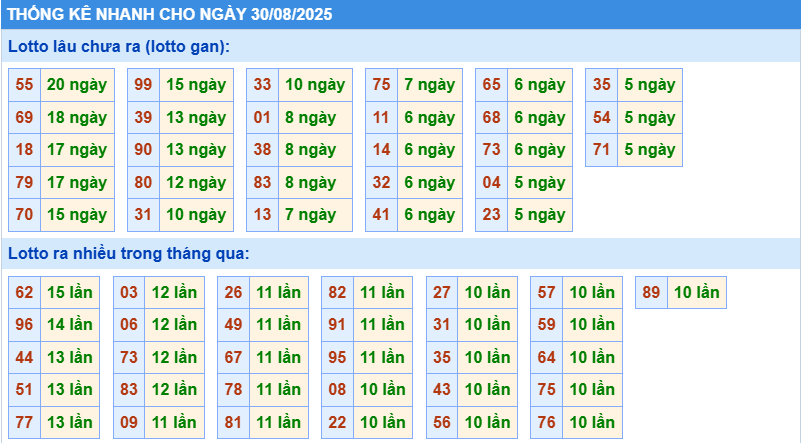The width and height of the screenshot is (803, 443).
Task: Click the '8 ngày' value beside 38
Action: tap(315, 150)
